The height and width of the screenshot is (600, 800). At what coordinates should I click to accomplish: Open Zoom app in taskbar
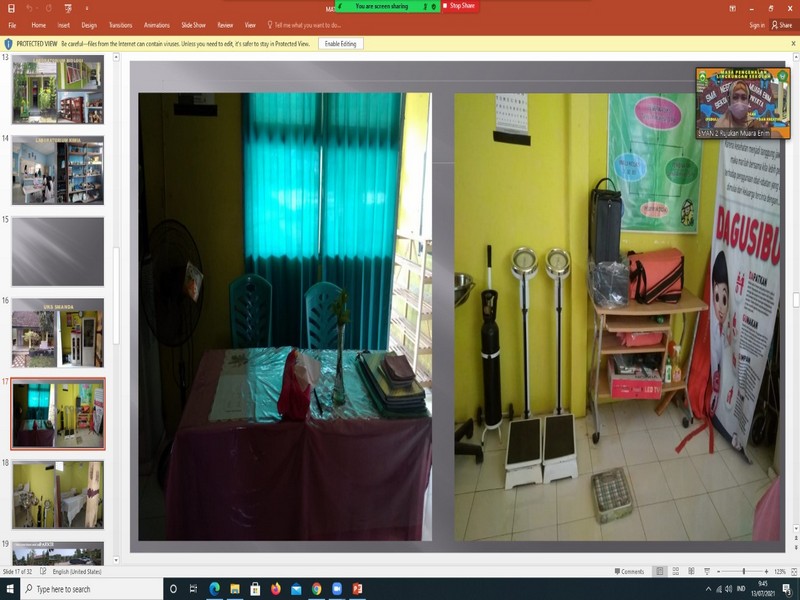(x=336, y=589)
